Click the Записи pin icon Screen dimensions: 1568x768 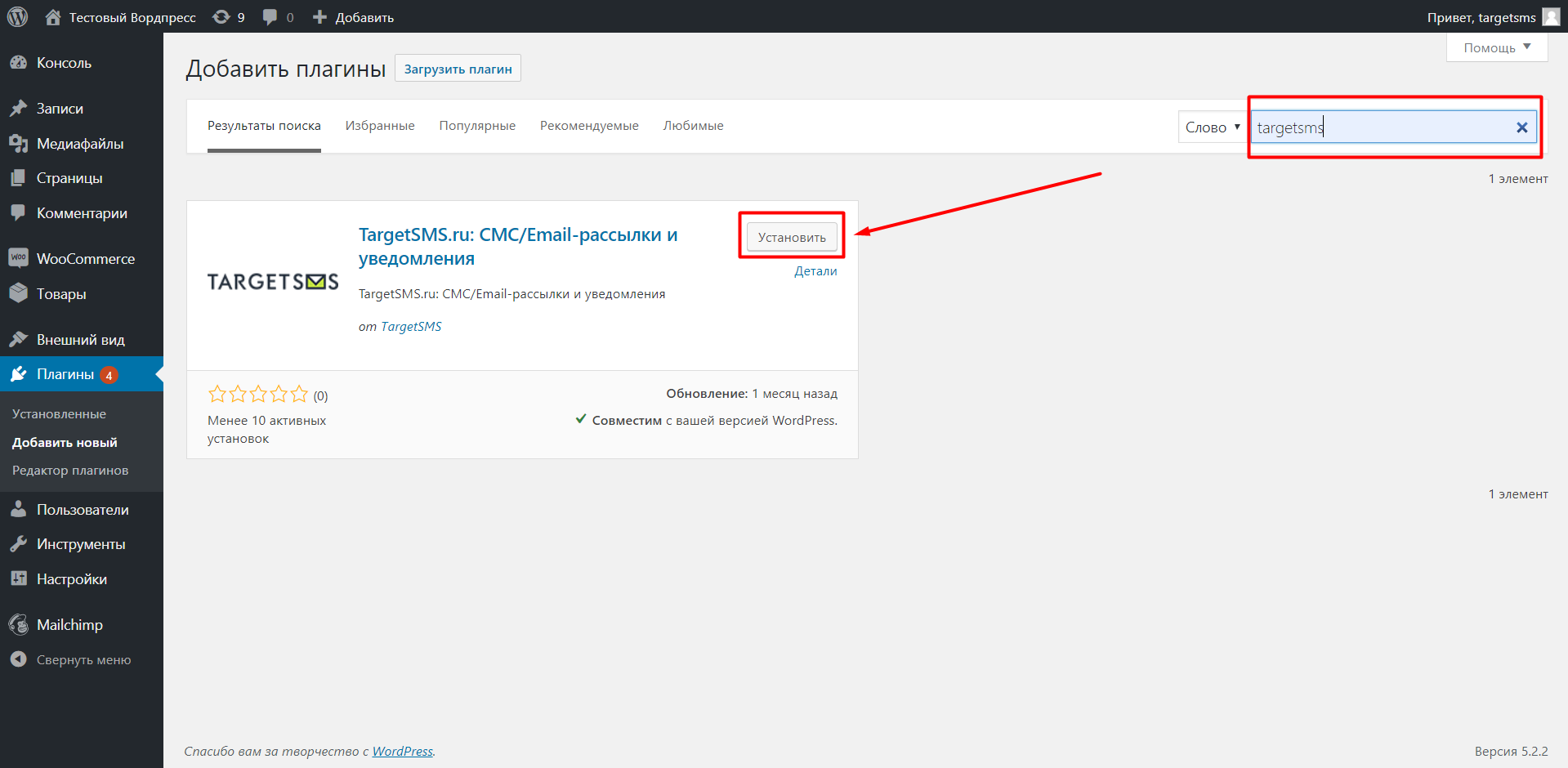(x=18, y=109)
